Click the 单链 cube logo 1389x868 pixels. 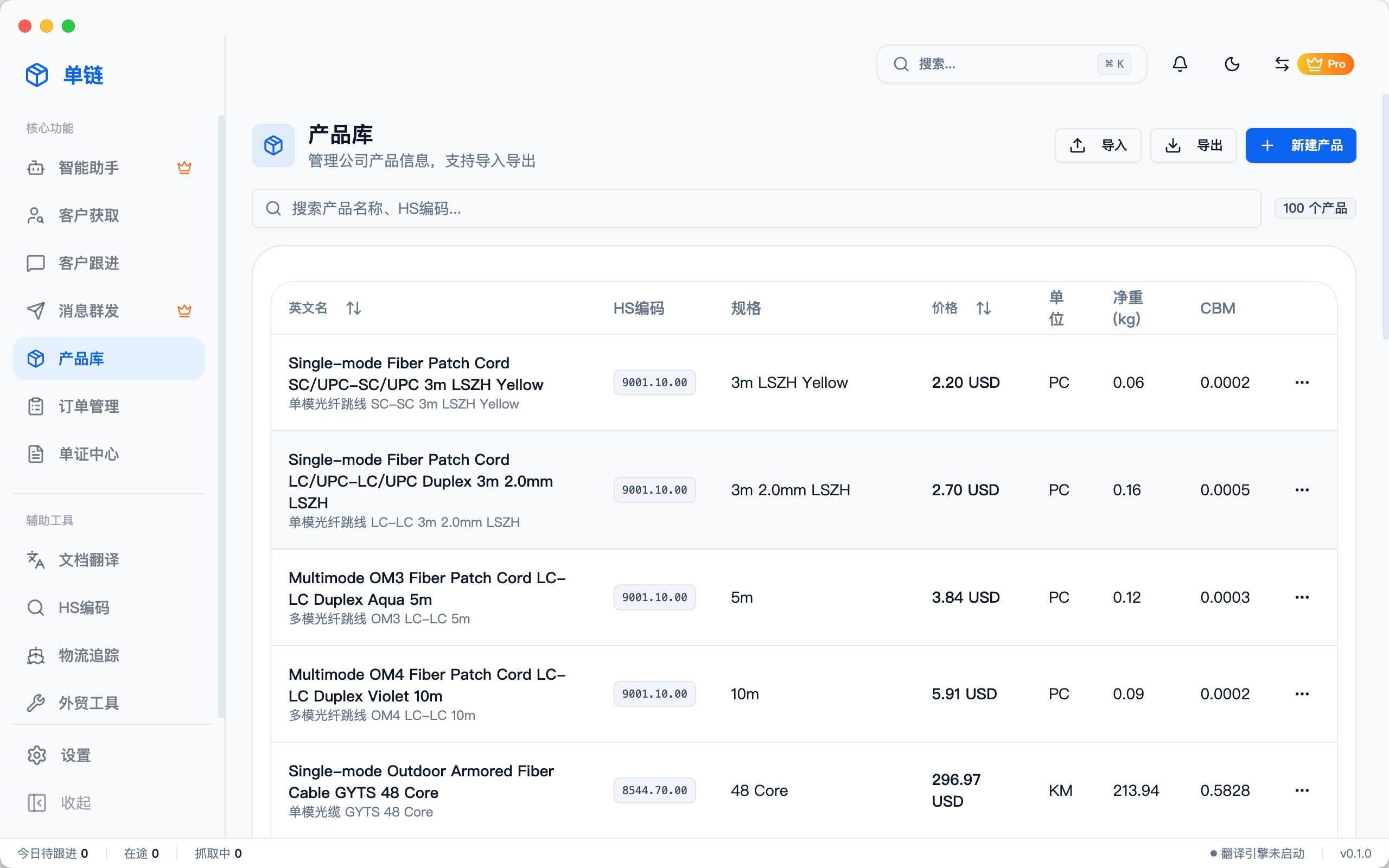(37, 75)
